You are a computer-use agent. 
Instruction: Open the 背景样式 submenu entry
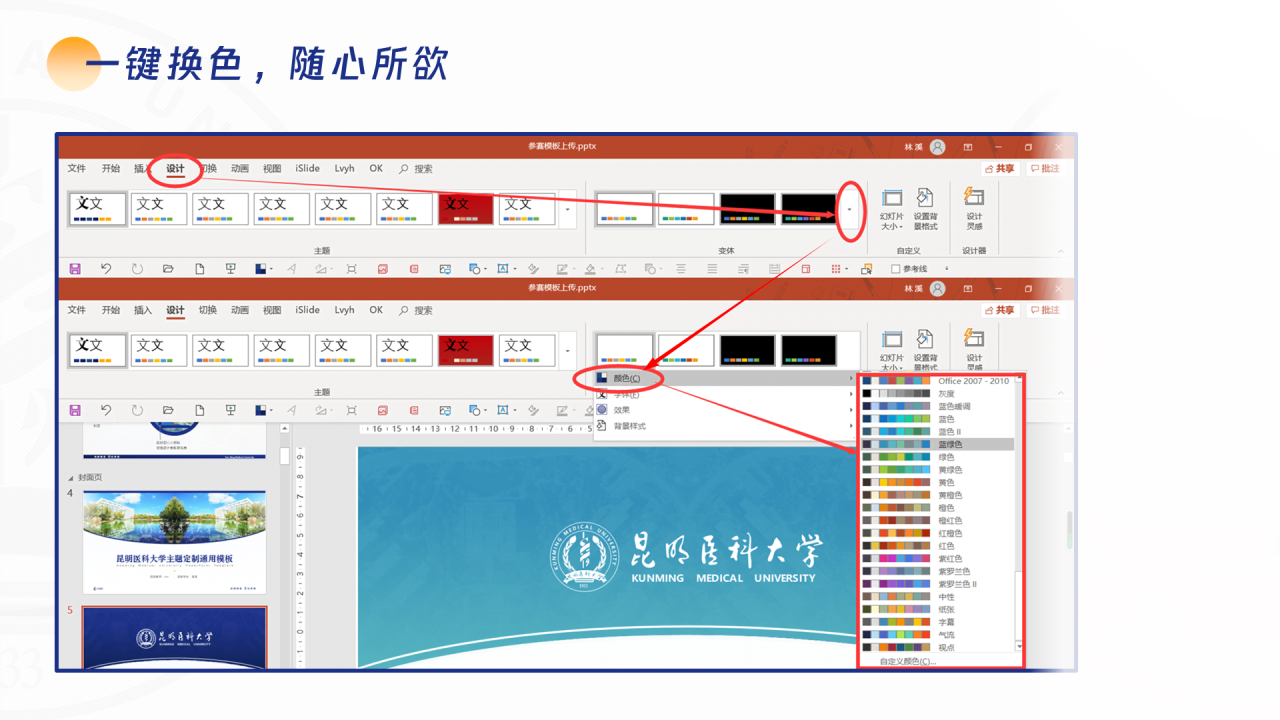pyautogui.click(x=725, y=426)
